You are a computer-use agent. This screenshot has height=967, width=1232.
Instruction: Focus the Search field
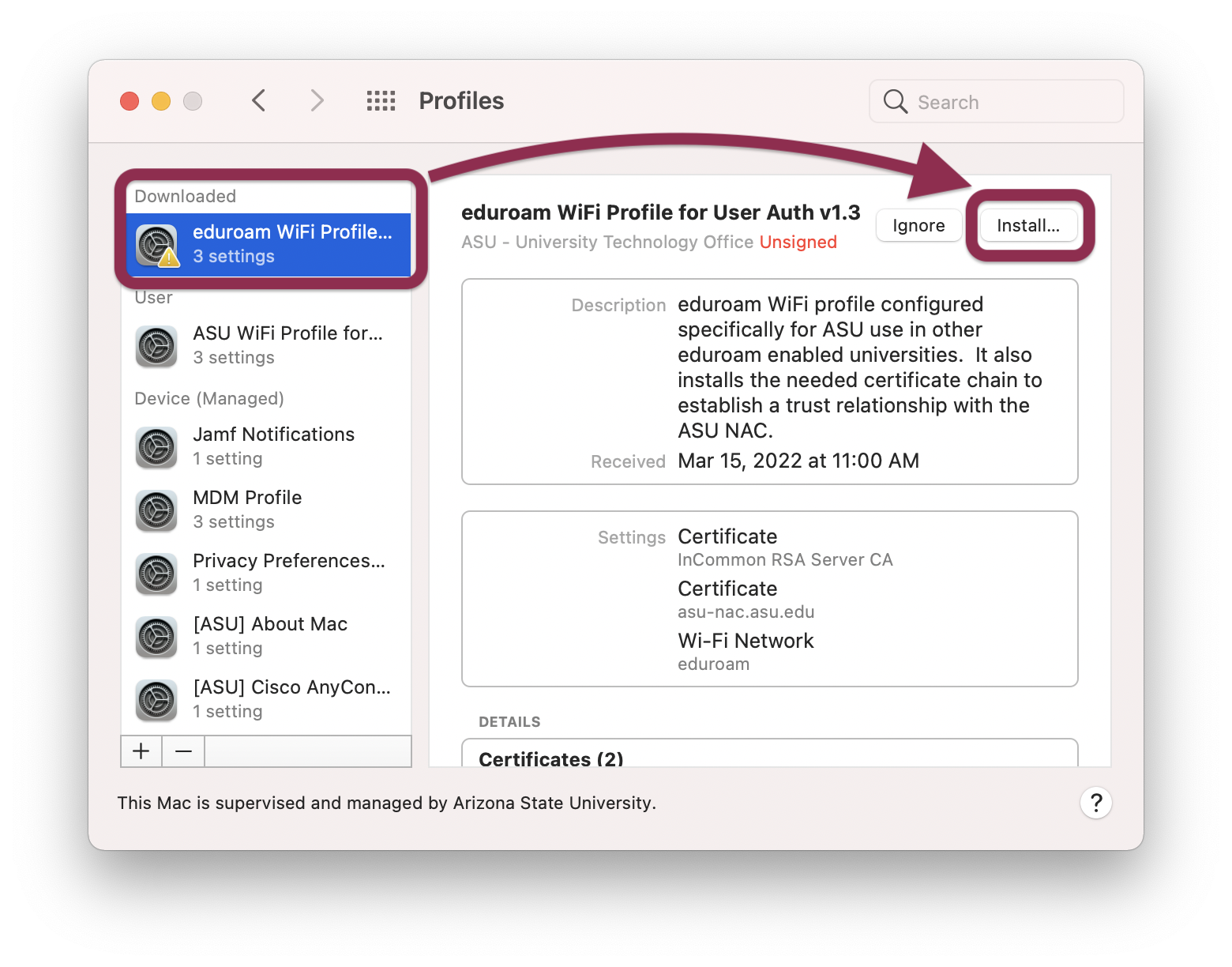point(997,101)
